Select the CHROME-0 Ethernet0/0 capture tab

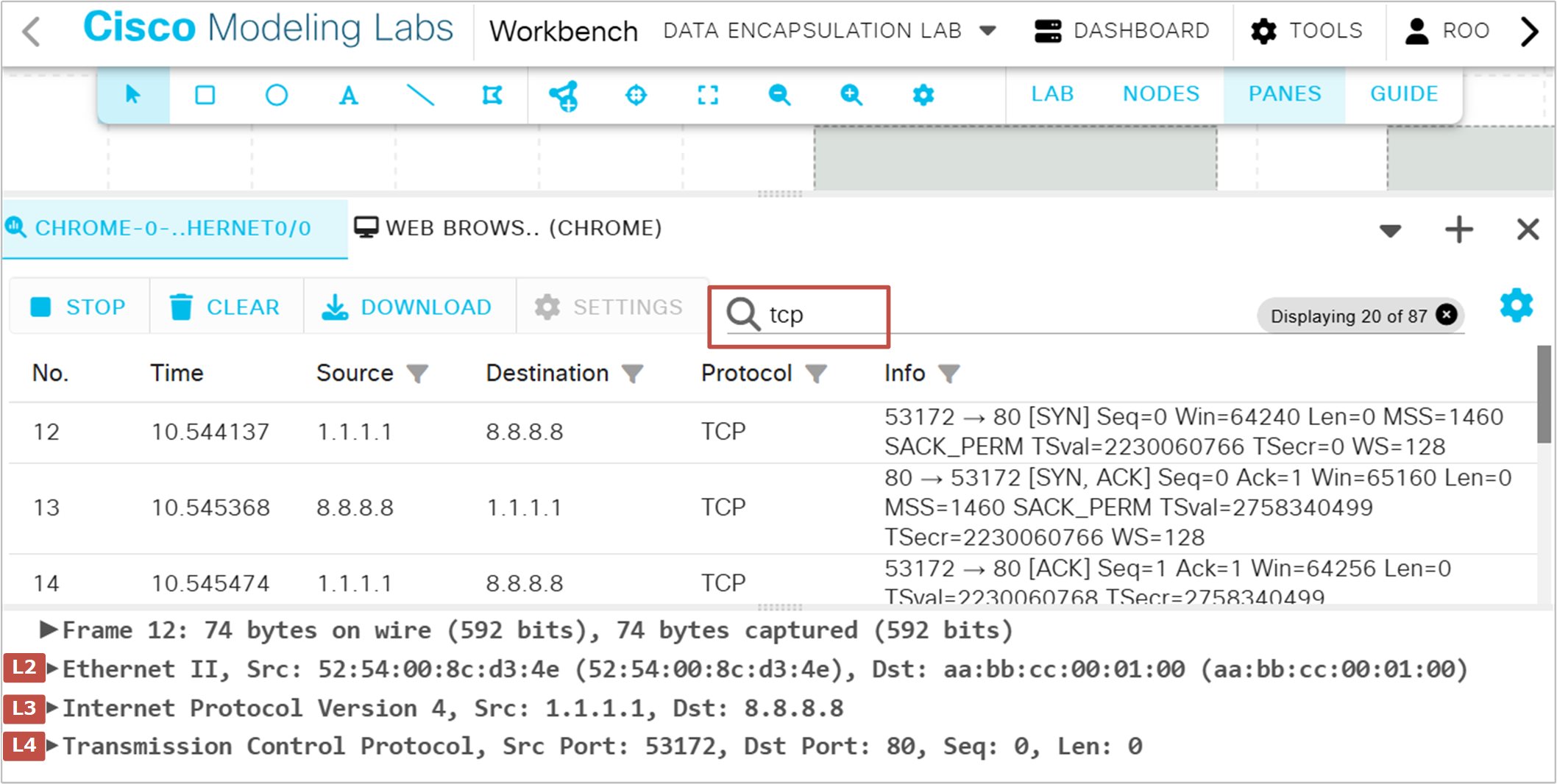174,228
